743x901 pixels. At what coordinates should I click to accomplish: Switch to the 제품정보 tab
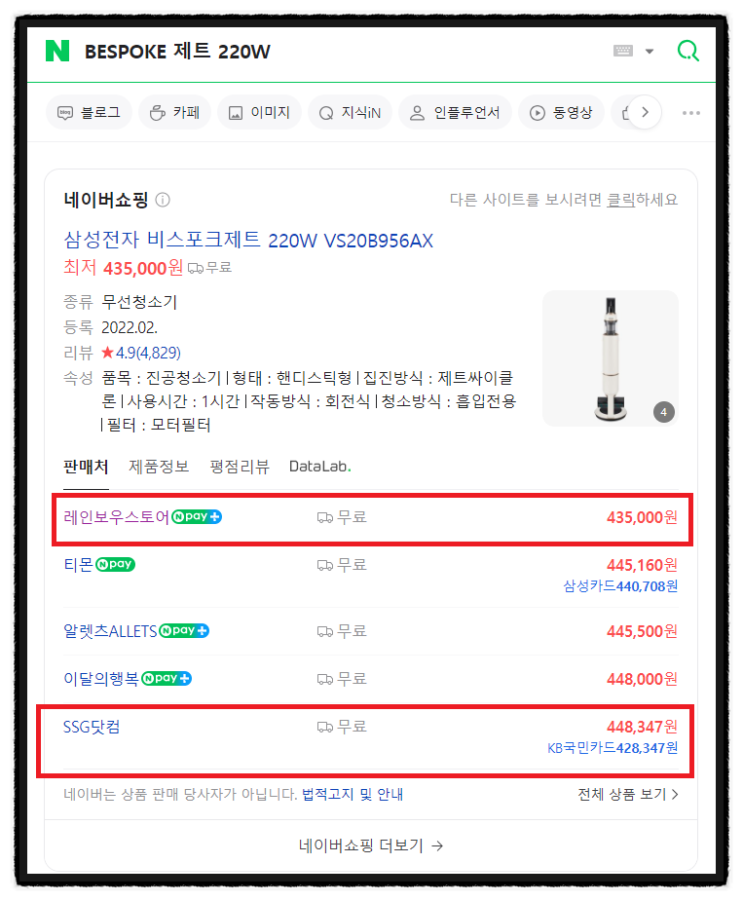coord(159,467)
